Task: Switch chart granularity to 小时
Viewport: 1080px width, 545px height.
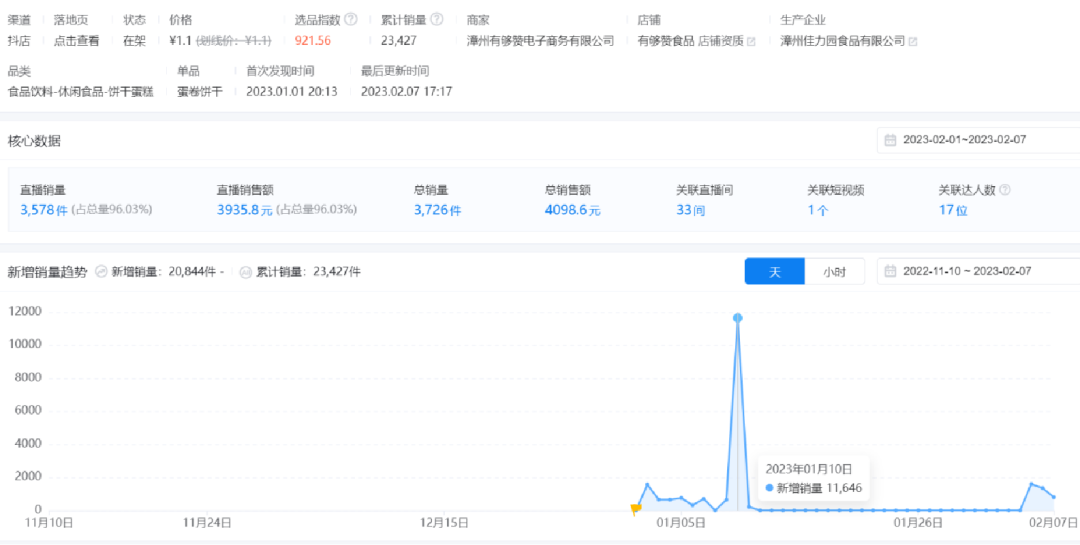Action: click(x=835, y=271)
